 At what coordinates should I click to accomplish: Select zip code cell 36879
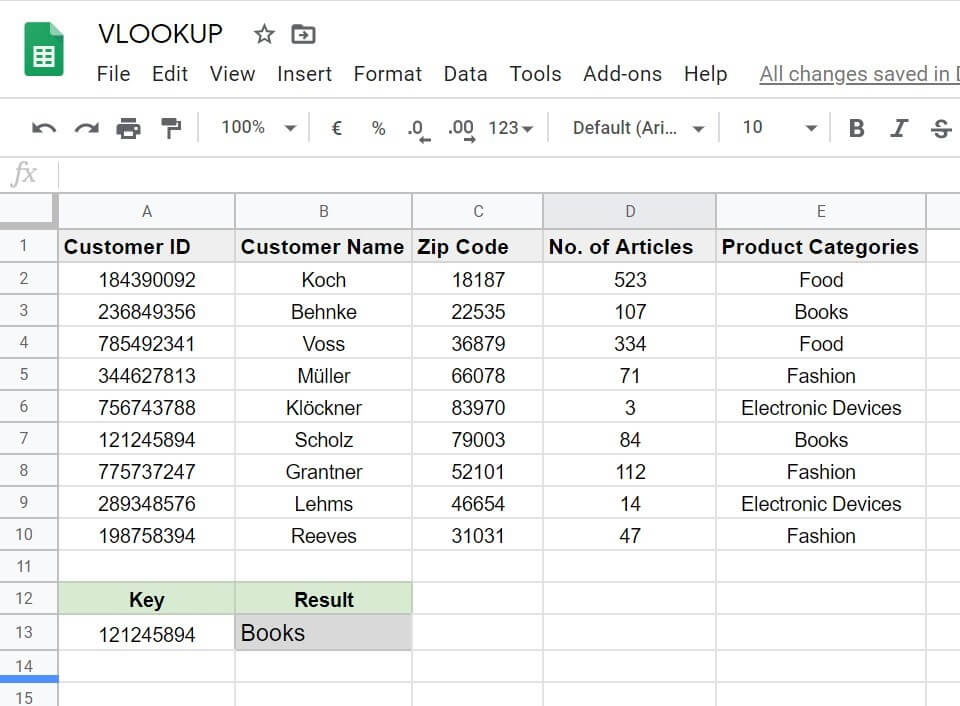click(x=478, y=344)
